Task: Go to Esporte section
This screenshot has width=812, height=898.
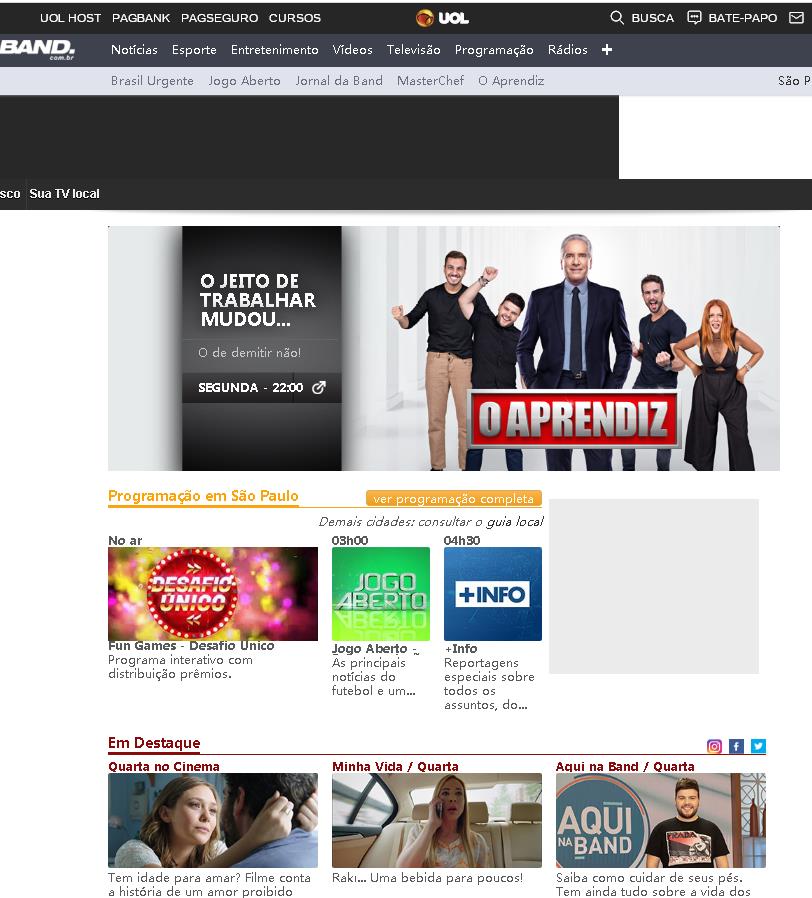Action: pos(194,50)
